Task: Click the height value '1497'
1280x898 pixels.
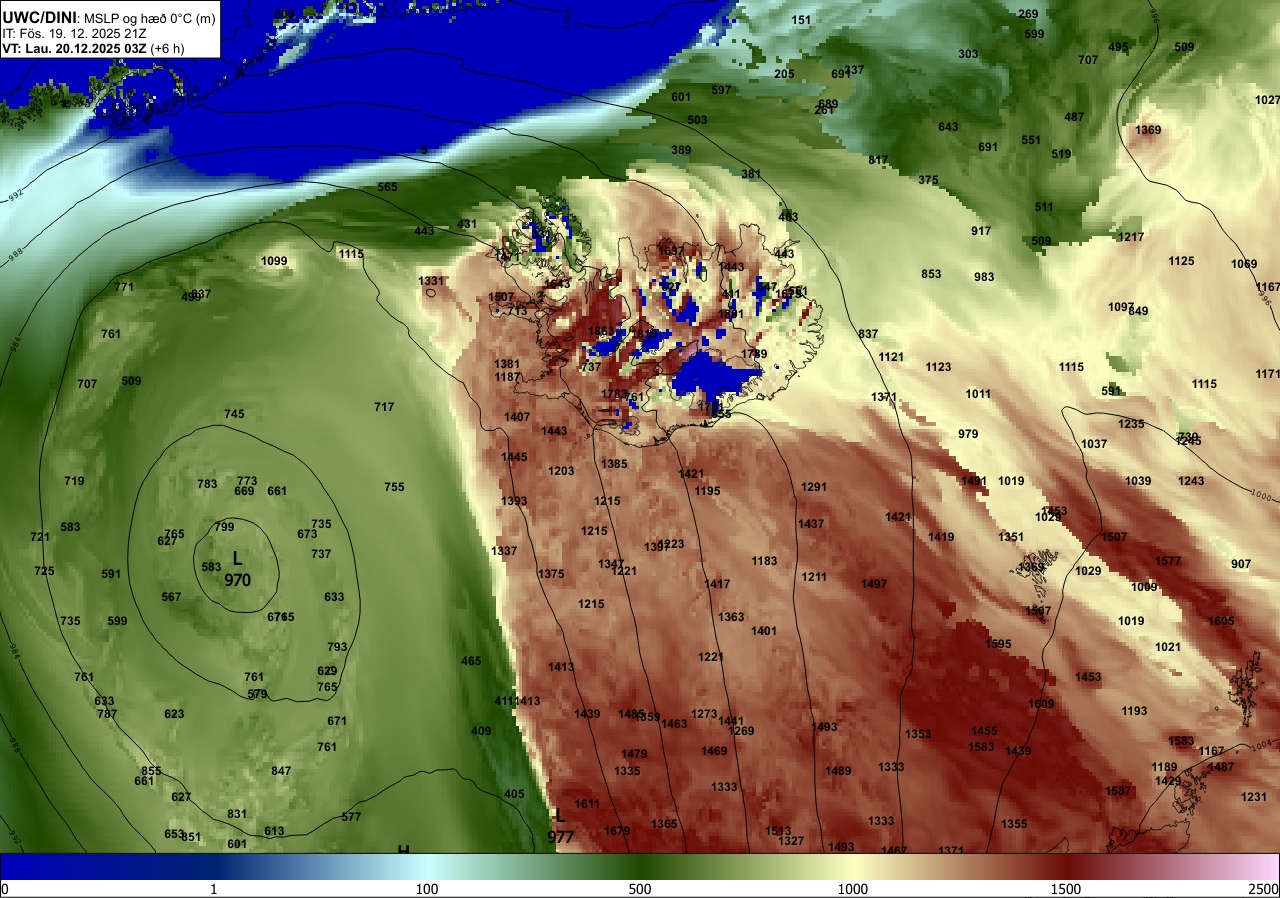Action: point(874,584)
